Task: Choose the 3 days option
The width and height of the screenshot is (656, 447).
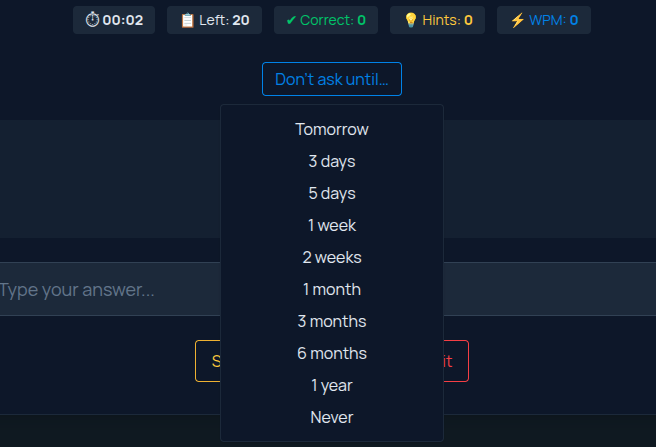Action: pos(332,161)
